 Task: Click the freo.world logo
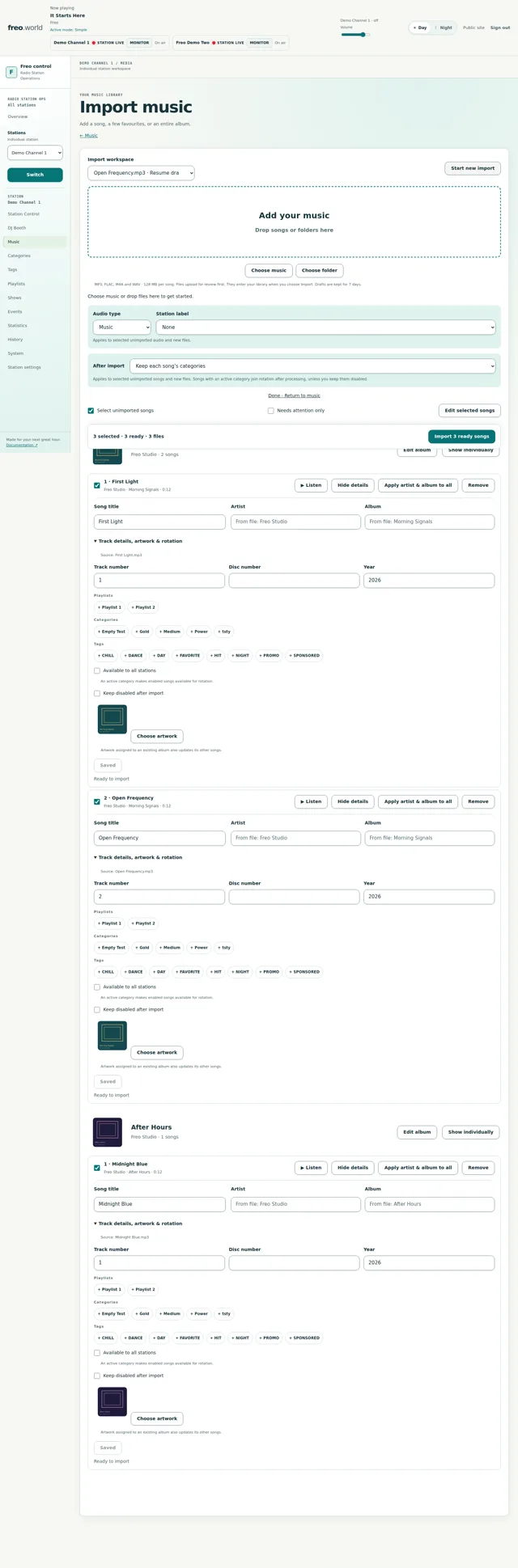click(25, 27)
